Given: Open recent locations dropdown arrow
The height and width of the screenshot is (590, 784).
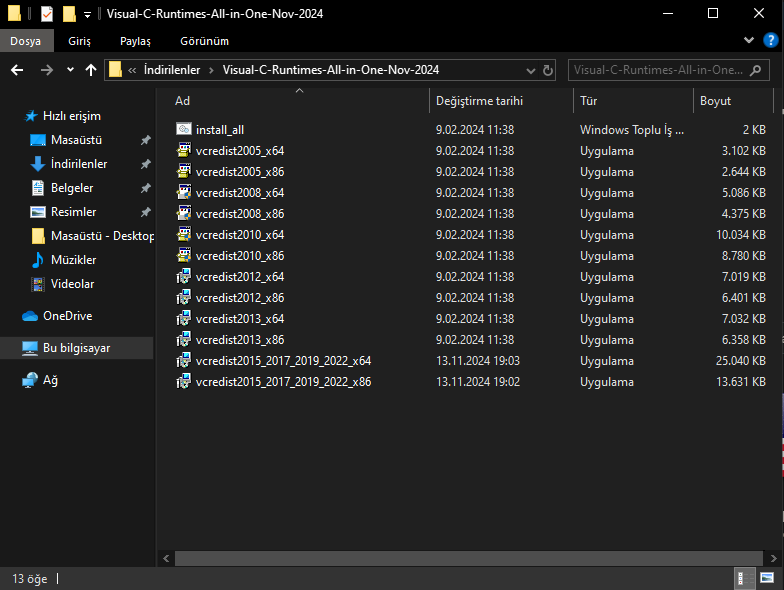Looking at the screenshot, I should (x=70, y=70).
